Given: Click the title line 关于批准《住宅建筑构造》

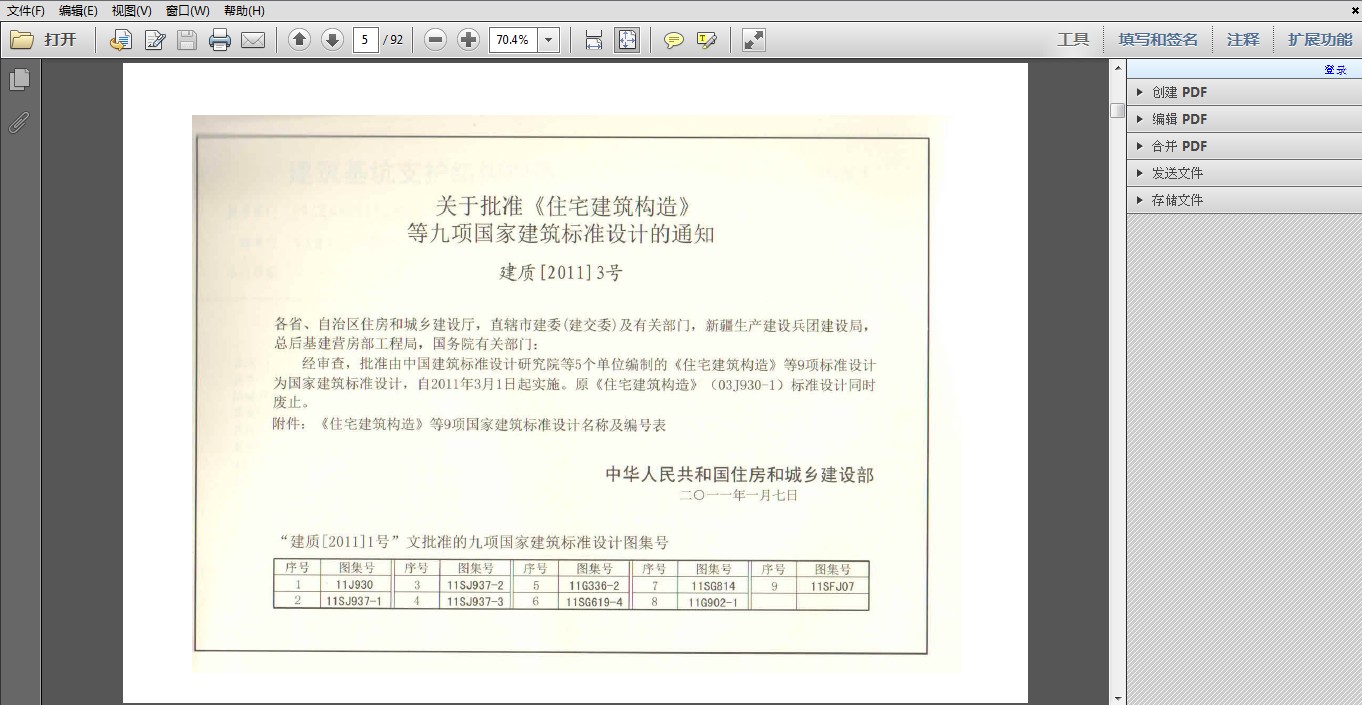Looking at the screenshot, I should coord(562,207).
